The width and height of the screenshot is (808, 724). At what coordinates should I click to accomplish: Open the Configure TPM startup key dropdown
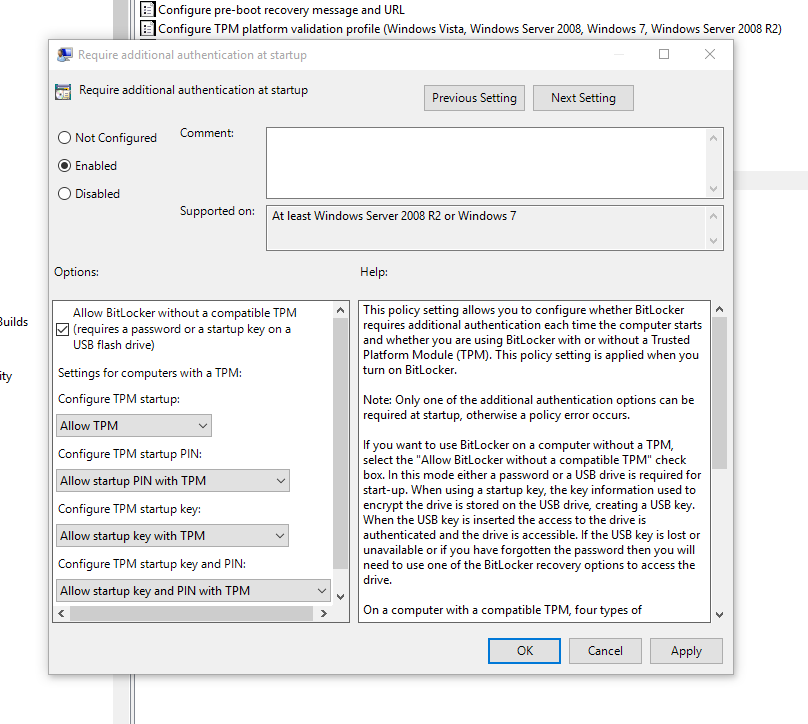(x=172, y=536)
